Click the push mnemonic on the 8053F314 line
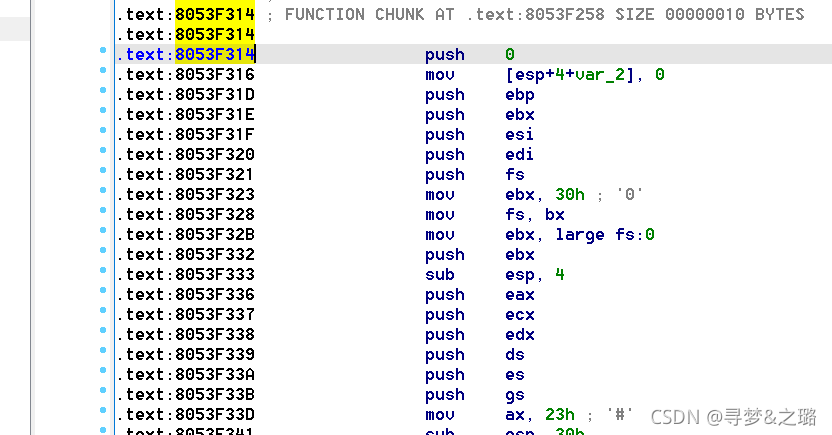The image size is (832, 435). click(x=445, y=55)
